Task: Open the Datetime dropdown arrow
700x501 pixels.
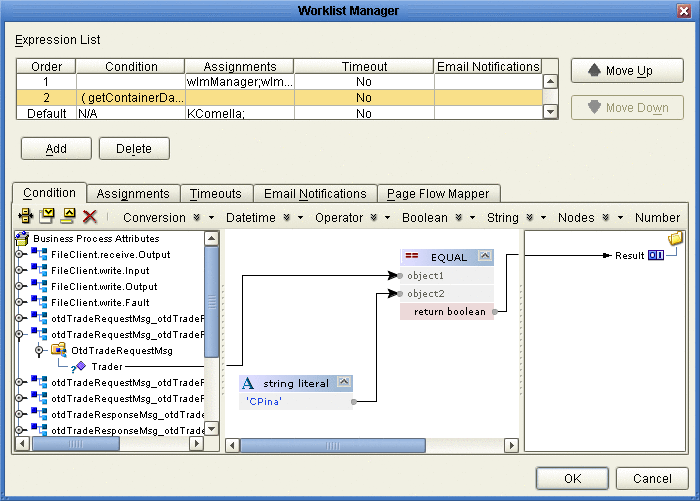Action: (x=300, y=218)
